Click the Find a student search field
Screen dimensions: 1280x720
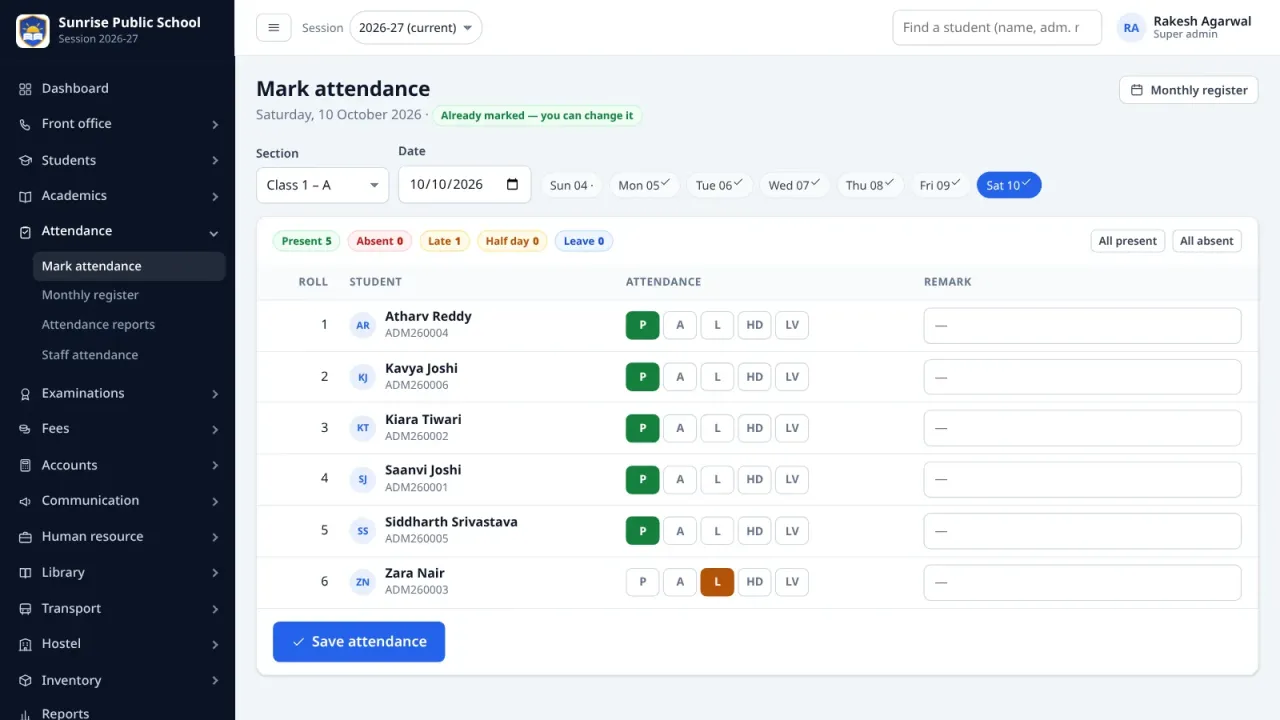click(997, 28)
